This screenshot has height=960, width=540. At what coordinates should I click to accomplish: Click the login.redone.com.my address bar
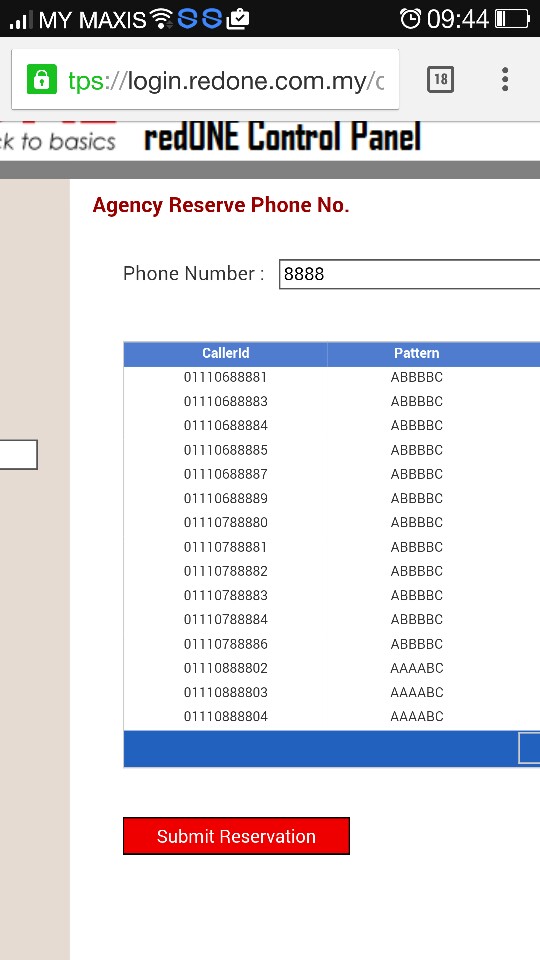click(205, 80)
